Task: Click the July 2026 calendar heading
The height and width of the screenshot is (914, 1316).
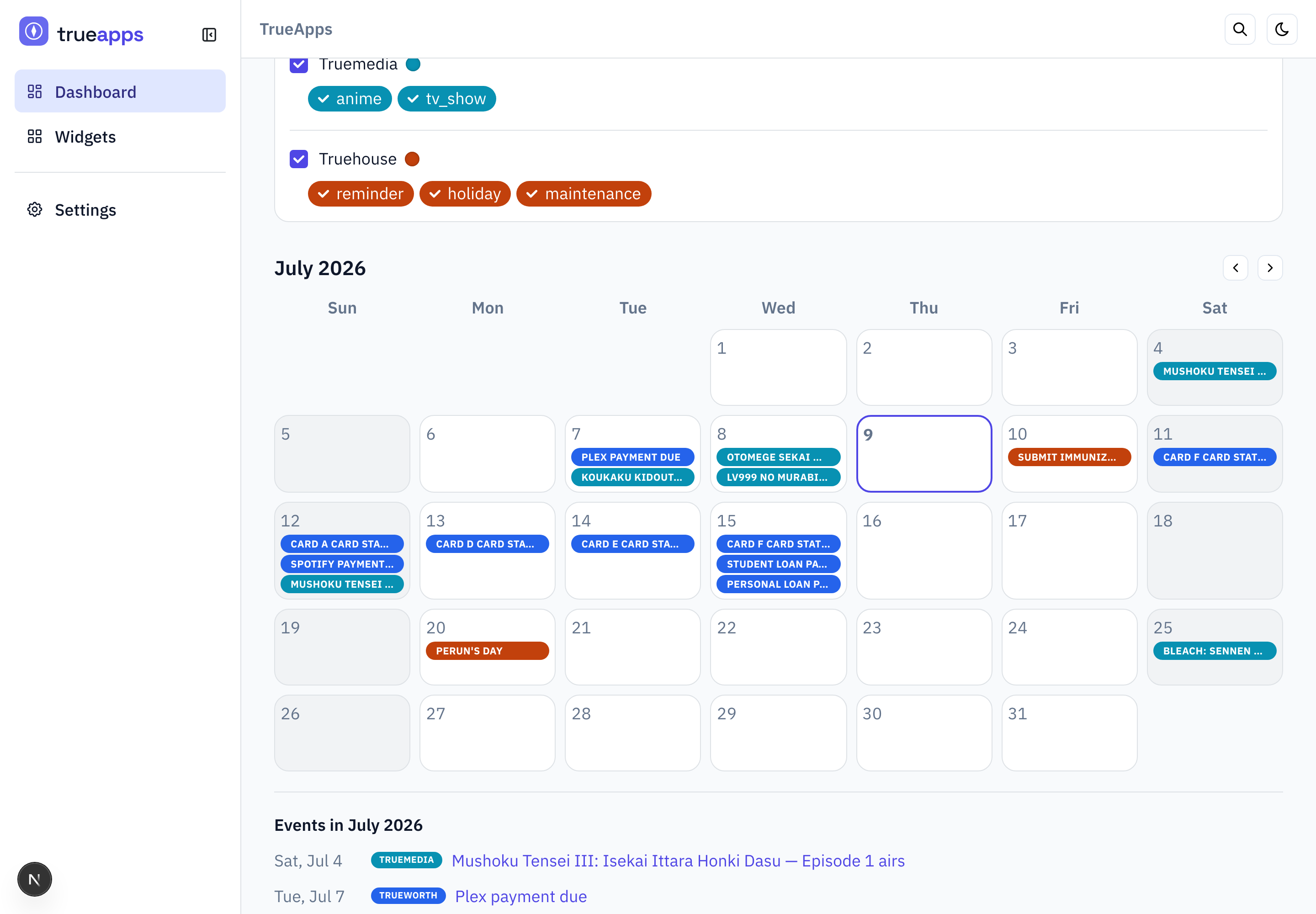Action: coord(320,268)
